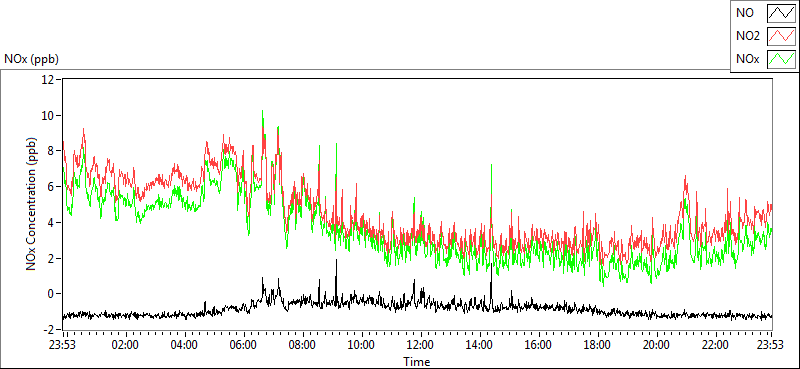The height and width of the screenshot is (369, 800).
Task: Click the NOx Concentration (ppb) axis label
Action: click(x=32, y=203)
